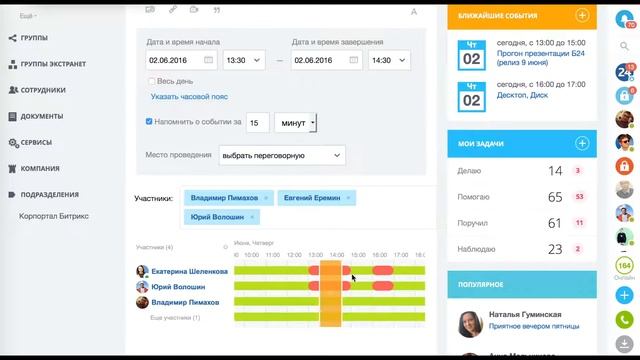Click the Делаю overdue badge 3
Image resolution: width=640 pixels, height=360 pixels.
tap(578, 171)
